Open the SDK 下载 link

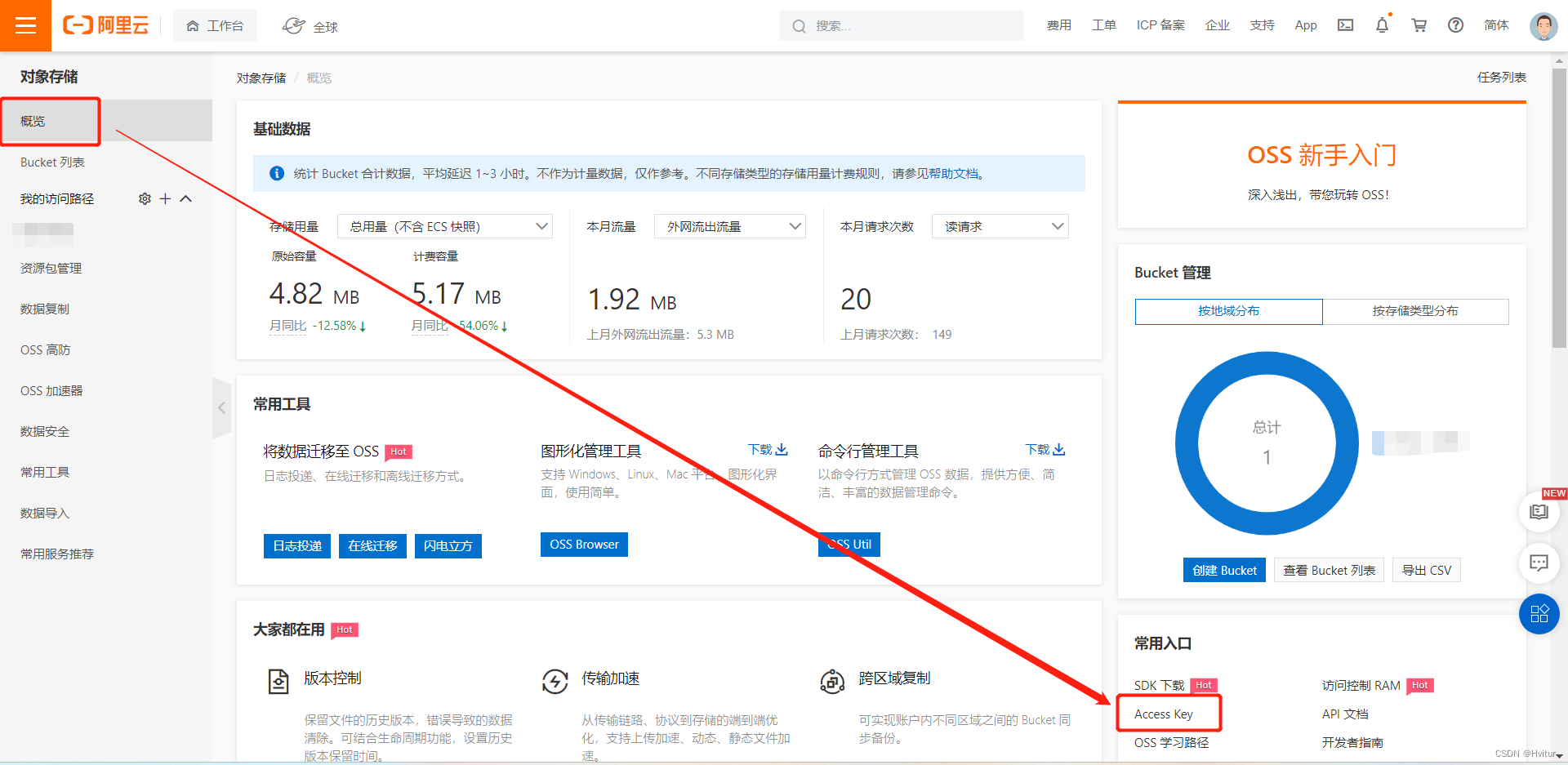(1159, 685)
